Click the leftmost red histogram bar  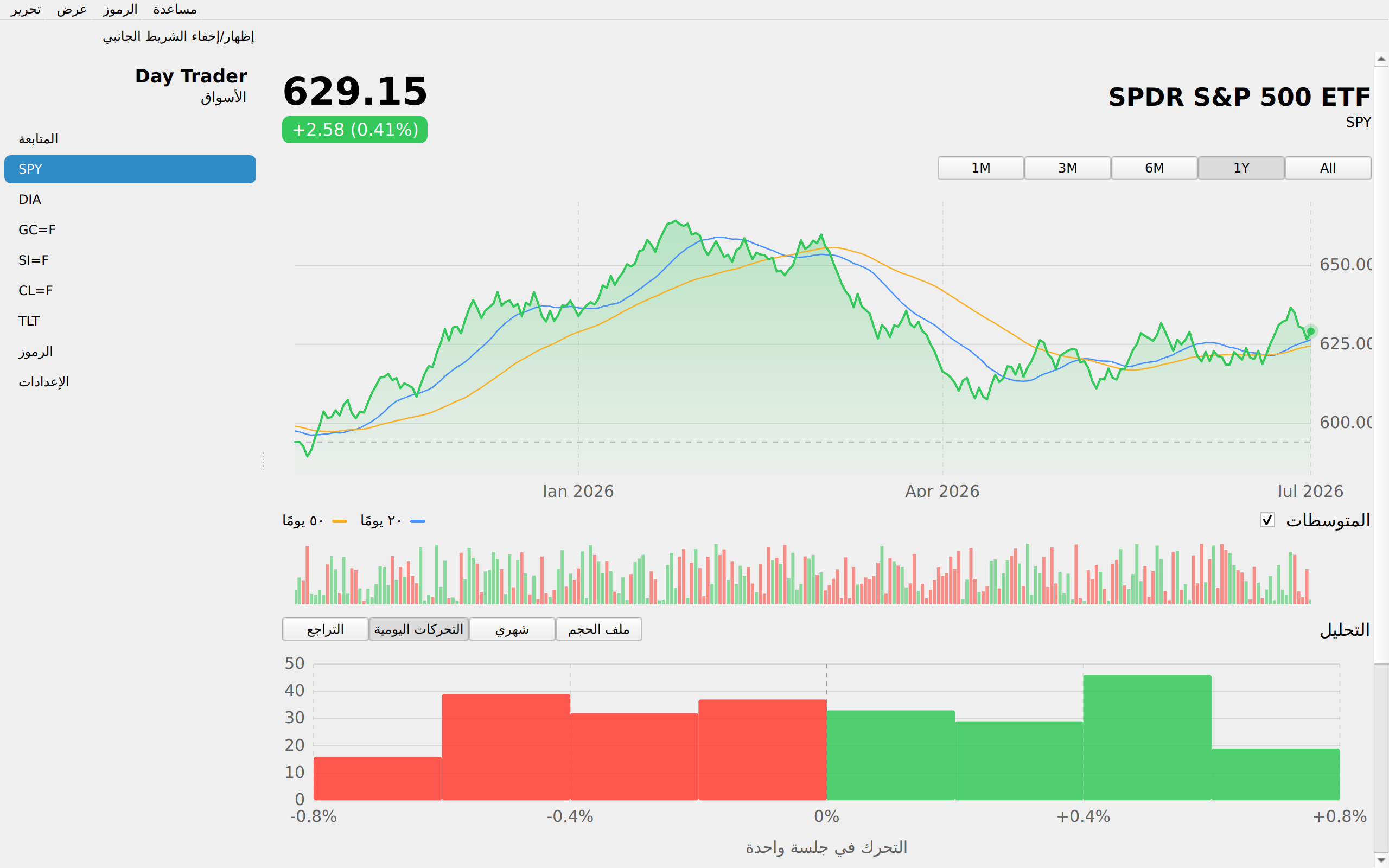coord(378,778)
